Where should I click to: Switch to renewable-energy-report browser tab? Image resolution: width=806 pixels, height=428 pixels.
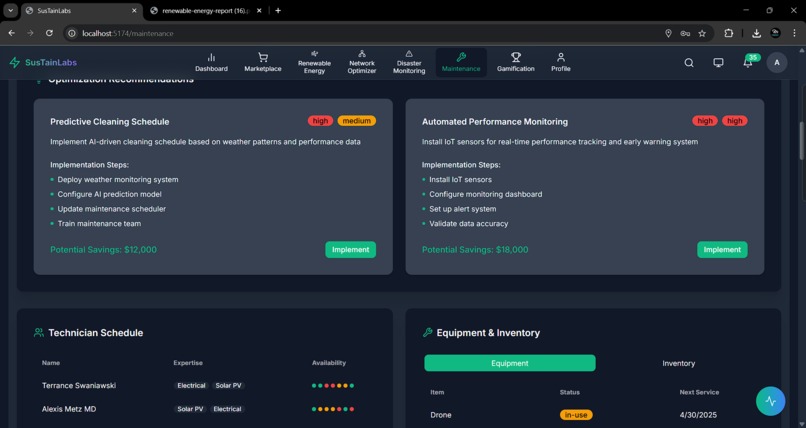[x=206, y=10]
